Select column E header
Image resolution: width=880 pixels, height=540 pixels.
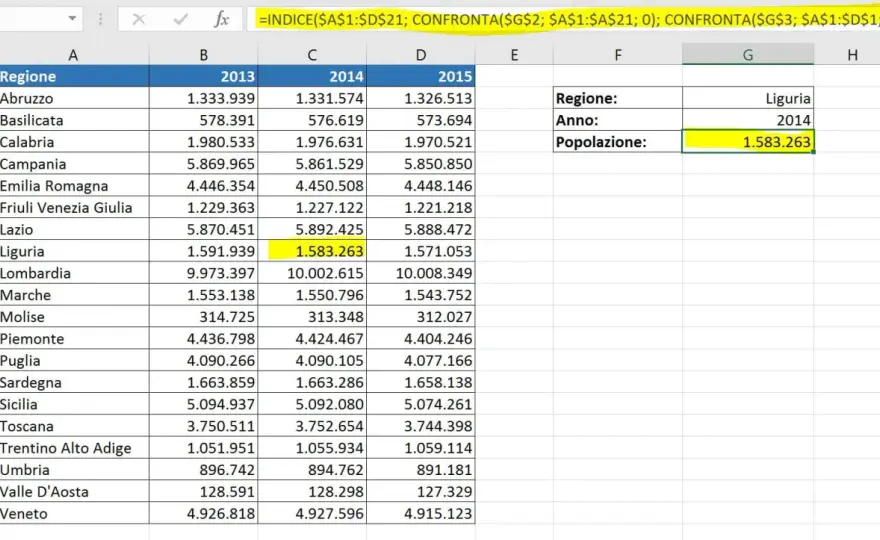point(514,54)
